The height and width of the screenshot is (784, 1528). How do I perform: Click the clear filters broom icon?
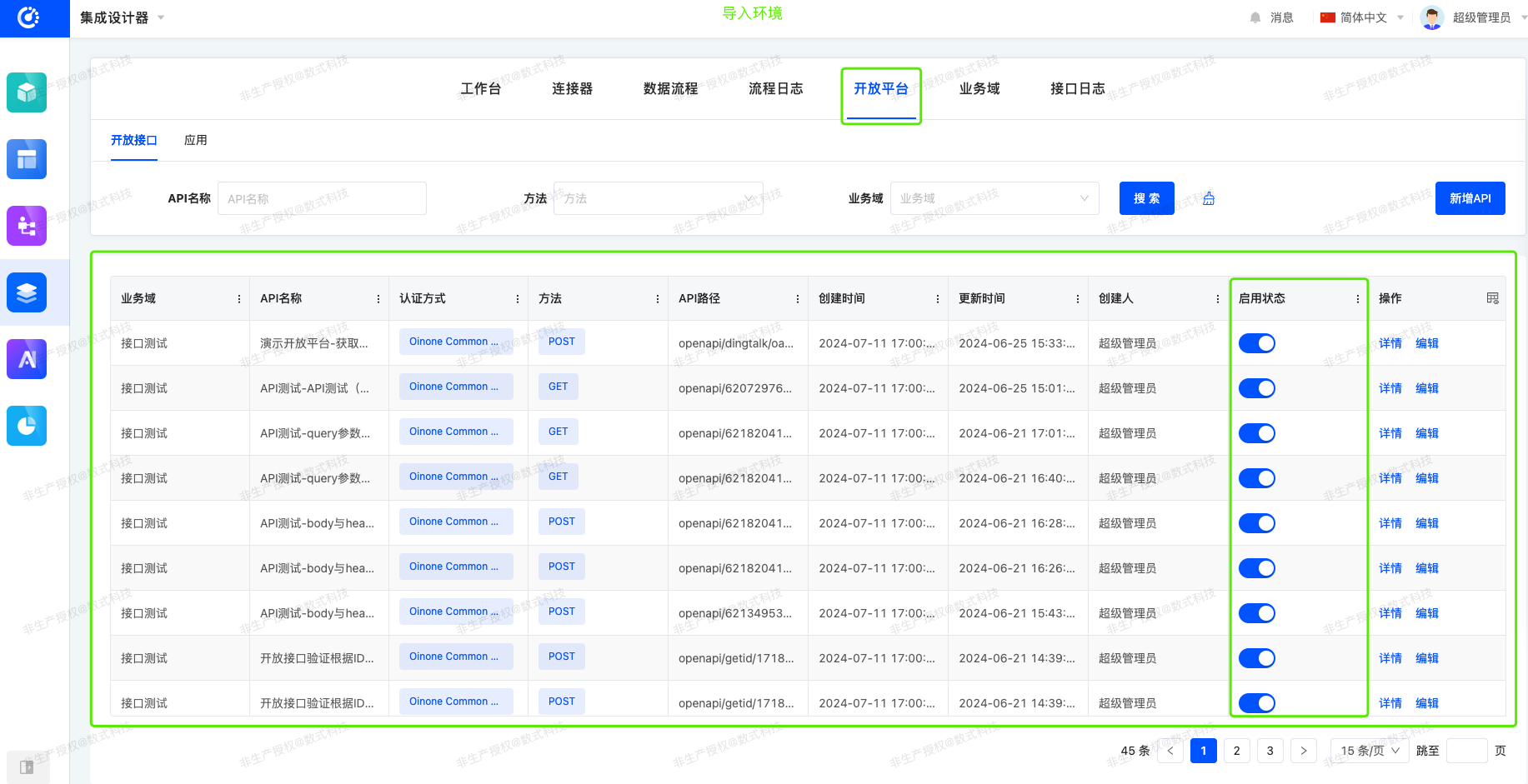coord(1209,198)
